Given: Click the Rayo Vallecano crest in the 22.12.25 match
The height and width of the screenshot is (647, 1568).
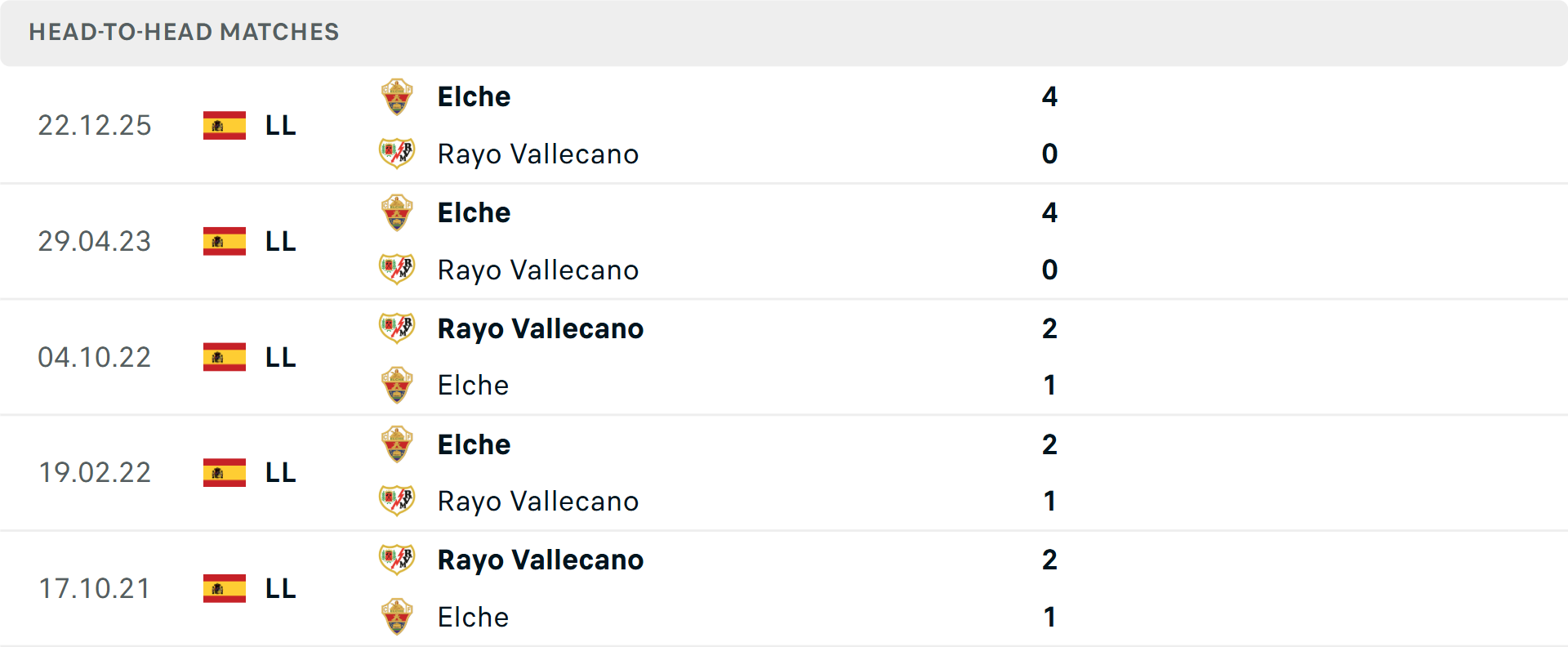Looking at the screenshot, I should [x=397, y=154].
